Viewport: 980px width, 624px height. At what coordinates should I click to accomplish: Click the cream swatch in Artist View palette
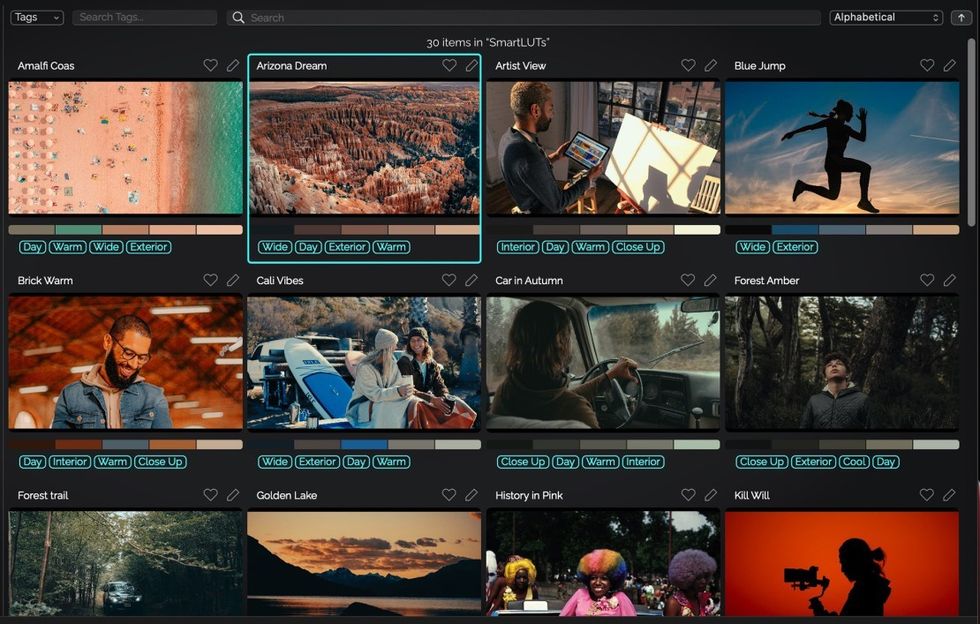coord(697,229)
